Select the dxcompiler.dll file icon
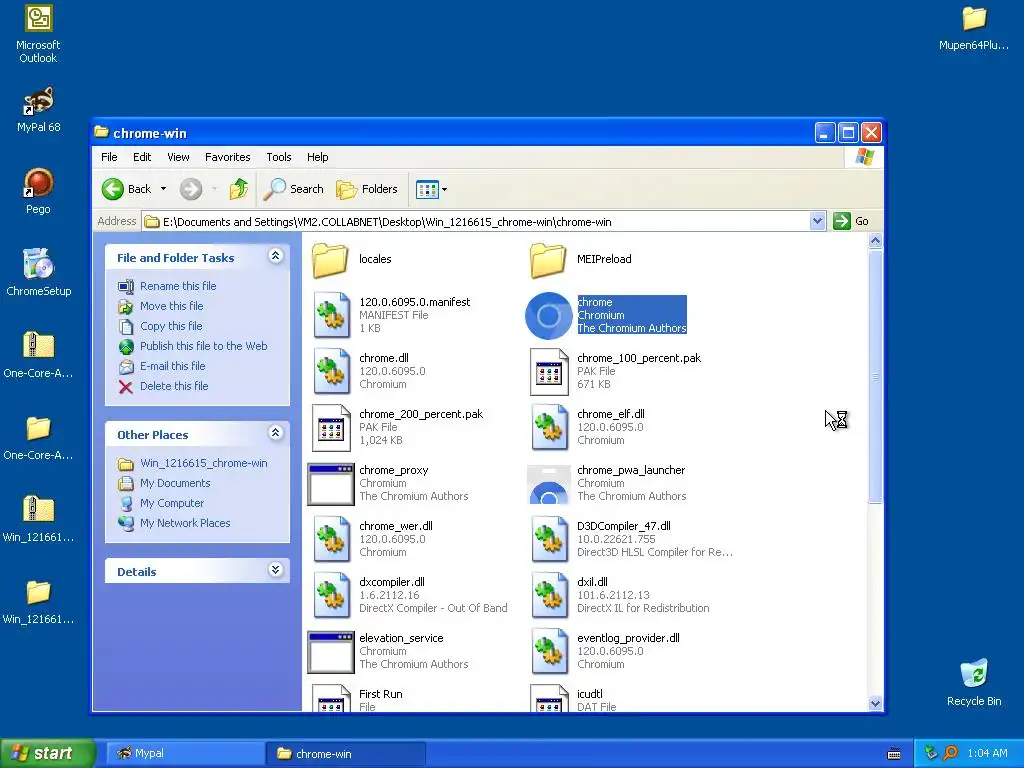This screenshot has height=768, width=1024. coord(331,596)
